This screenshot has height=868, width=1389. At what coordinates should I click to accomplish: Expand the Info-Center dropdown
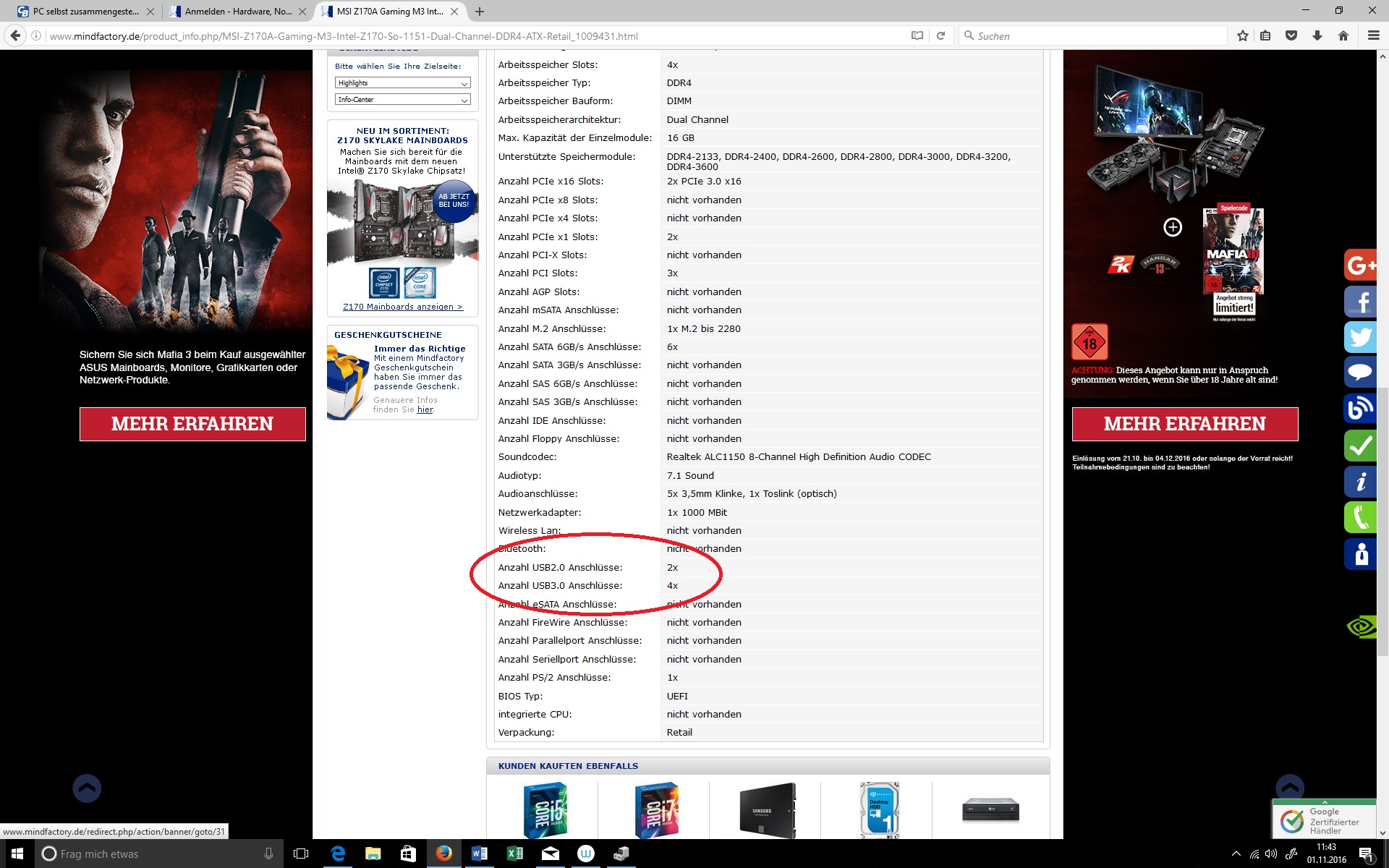pyautogui.click(x=402, y=100)
